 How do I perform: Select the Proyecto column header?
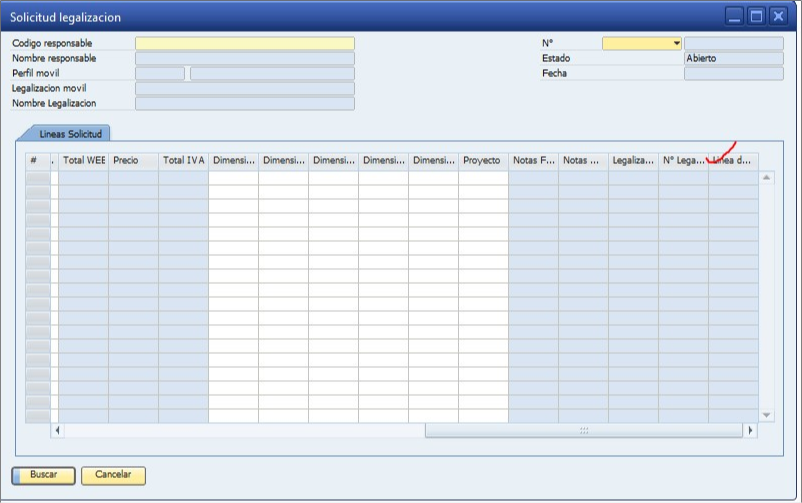point(483,160)
